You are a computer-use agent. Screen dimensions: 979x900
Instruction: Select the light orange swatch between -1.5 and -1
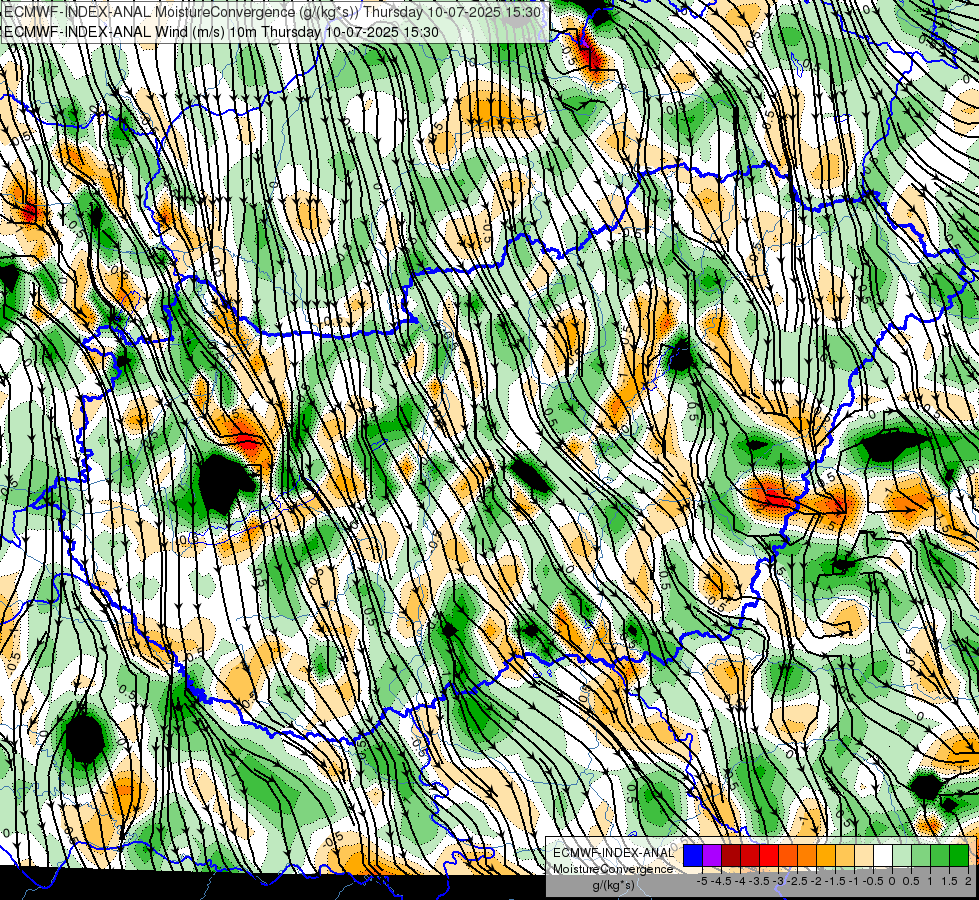pos(845,856)
